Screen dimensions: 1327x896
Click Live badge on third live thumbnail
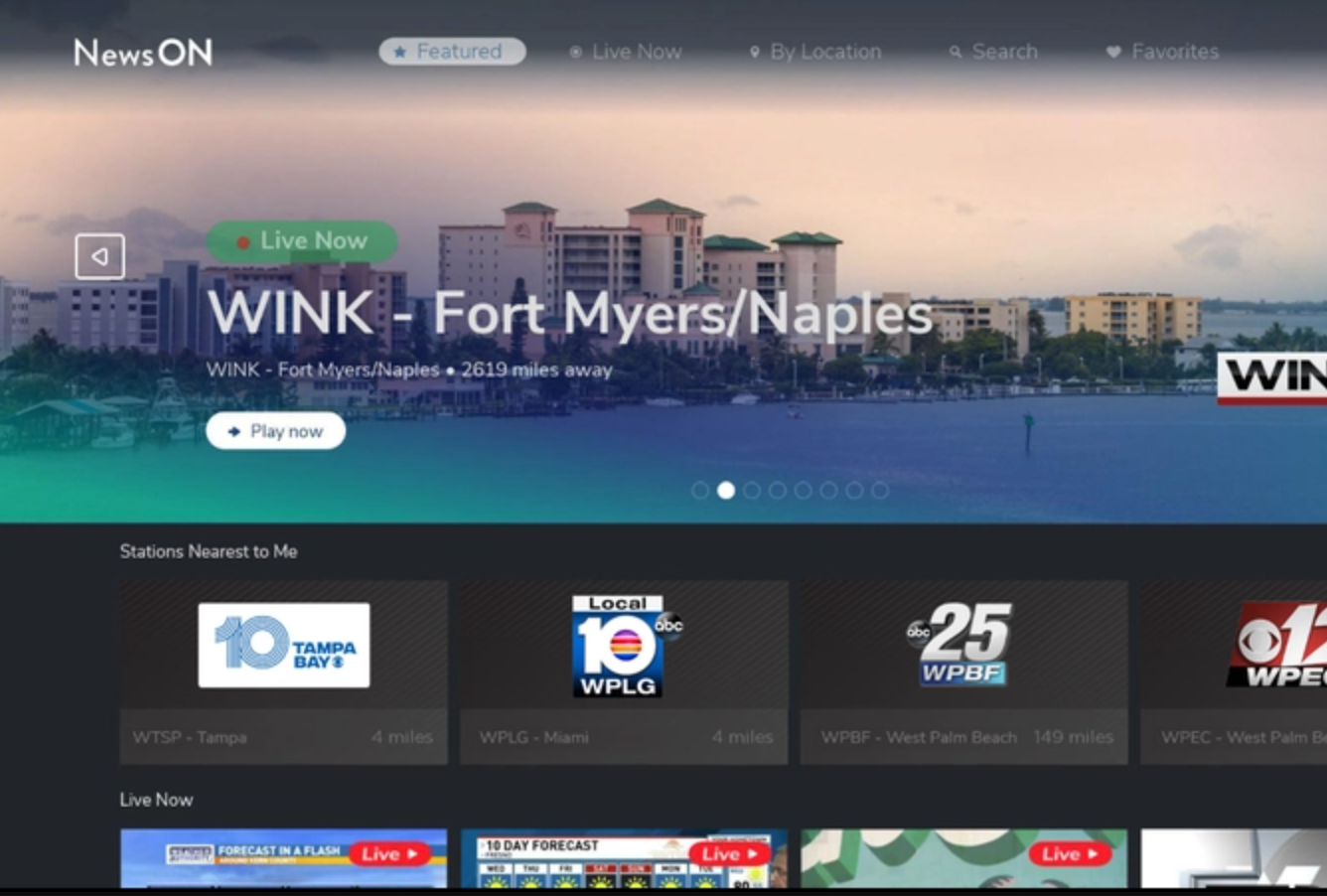(1070, 854)
